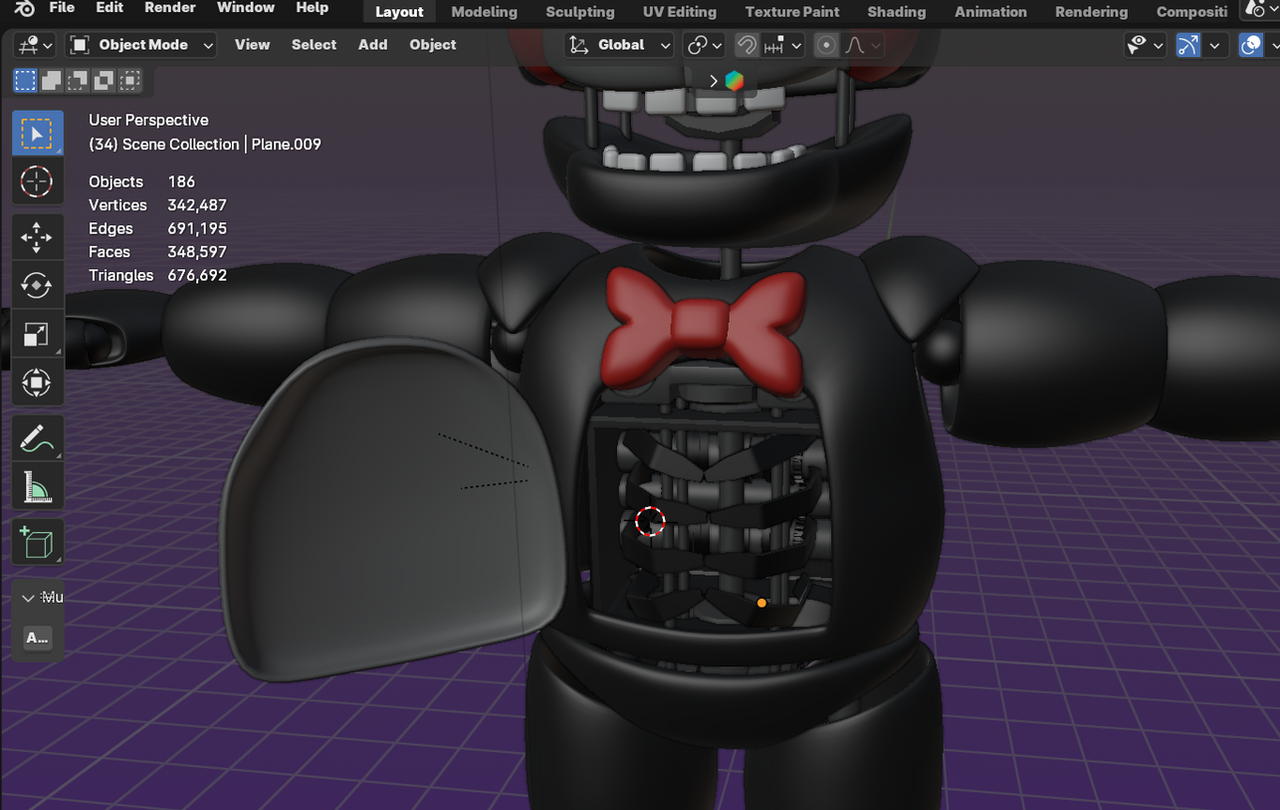
Task: Open the File menu
Action: point(61,8)
